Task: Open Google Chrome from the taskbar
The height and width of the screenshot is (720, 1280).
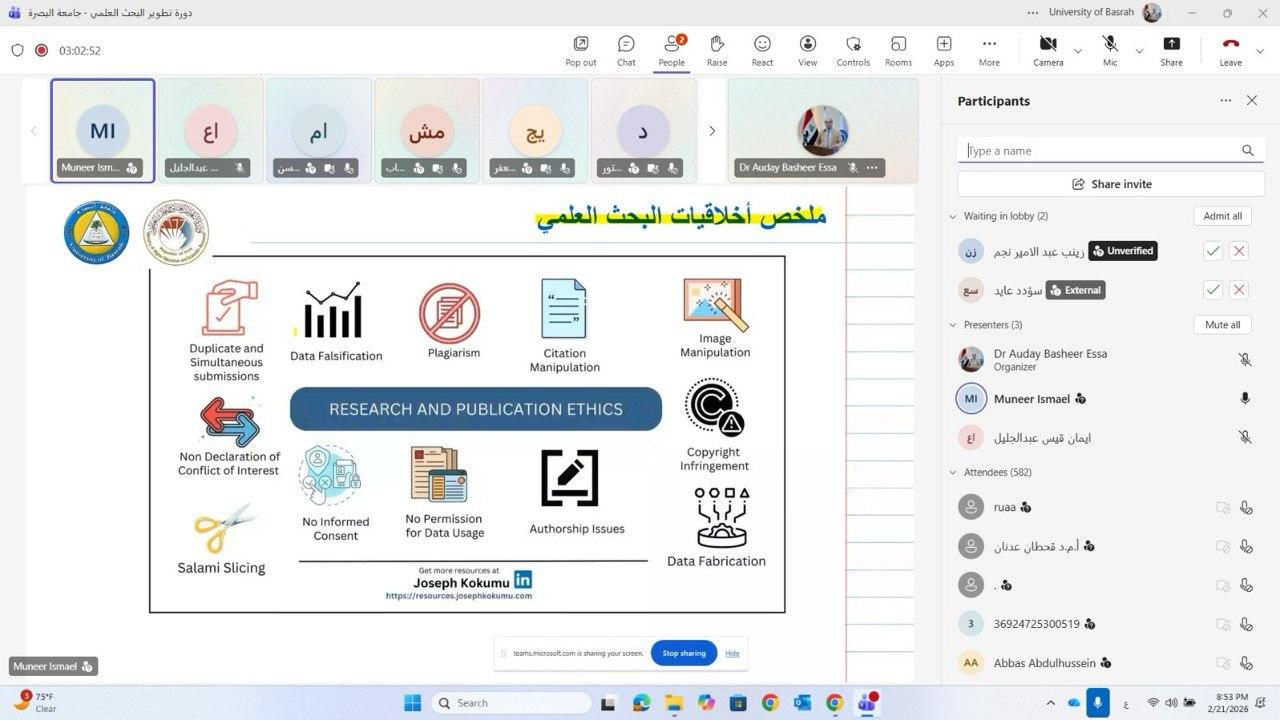Action: click(x=770, y=703)
